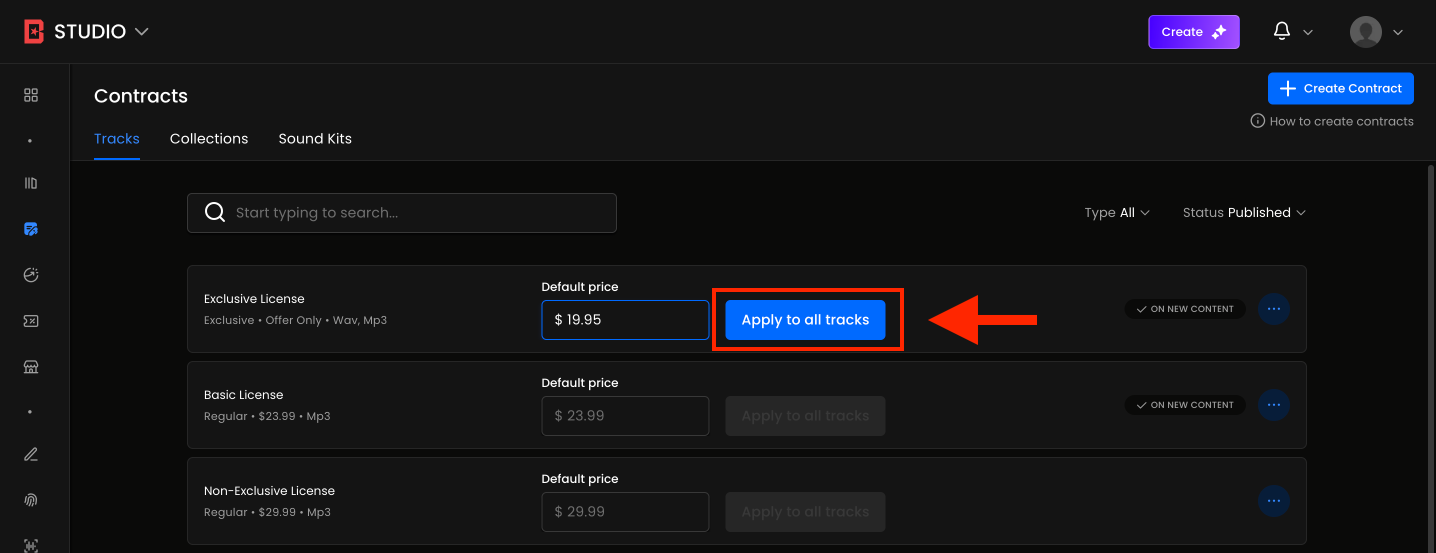Expand the Type All filter dropdown
The width and height of the screenshot is (1436, 553).
pyautogui.click(x=1117, y=213)
